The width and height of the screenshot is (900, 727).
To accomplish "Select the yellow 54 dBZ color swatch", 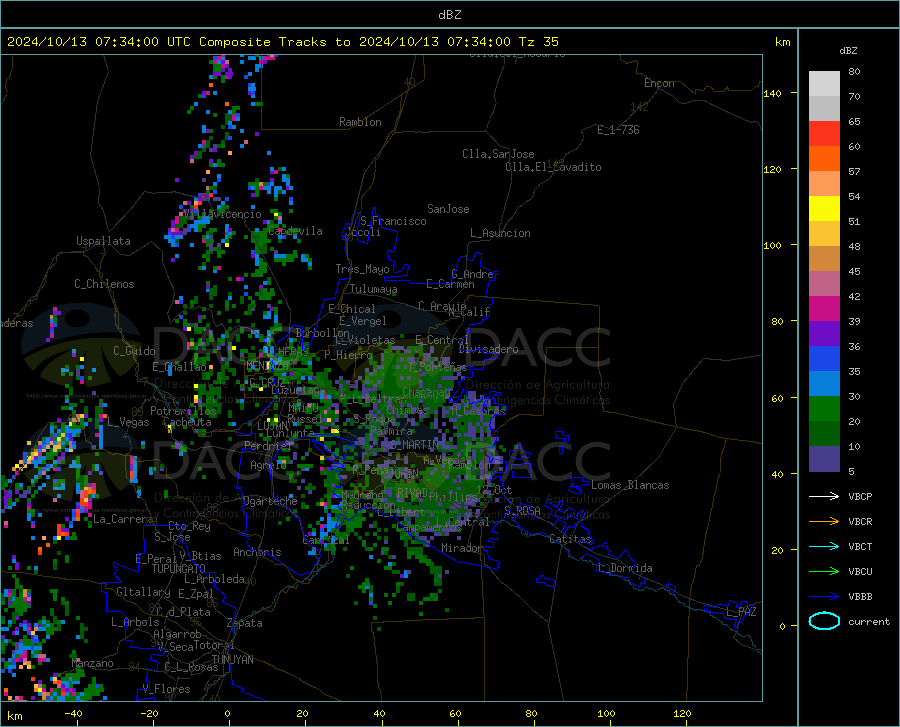I will point(824,209).
